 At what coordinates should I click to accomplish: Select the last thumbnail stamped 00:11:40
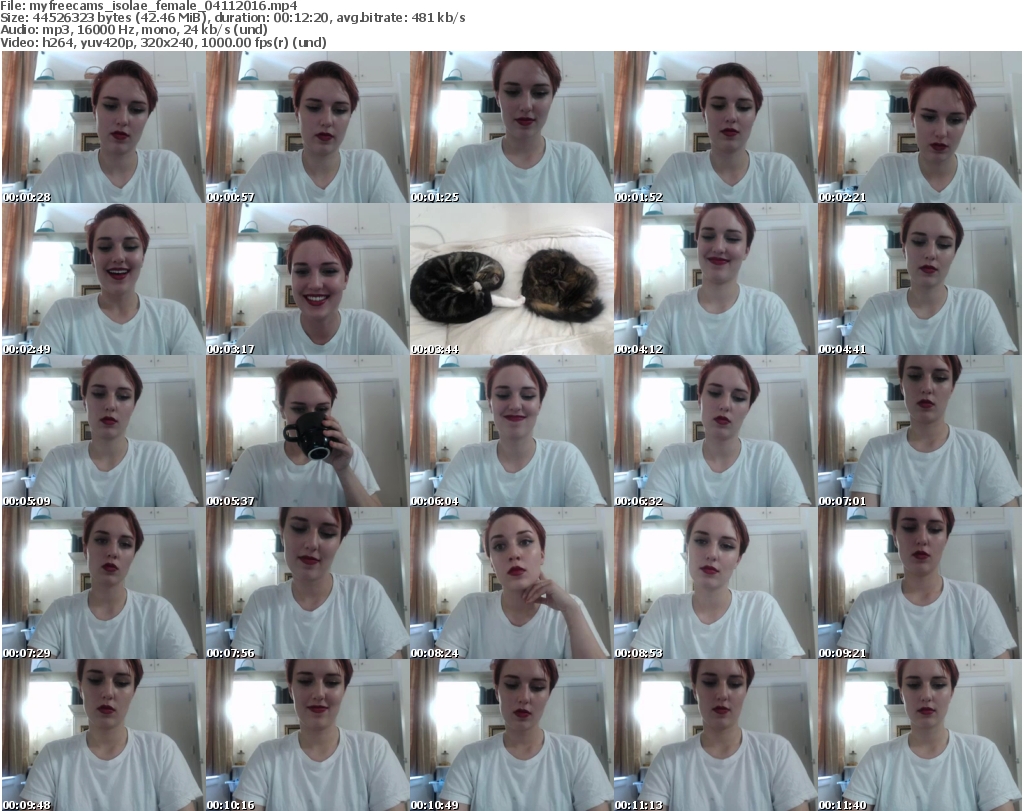[x=920, y=735]
